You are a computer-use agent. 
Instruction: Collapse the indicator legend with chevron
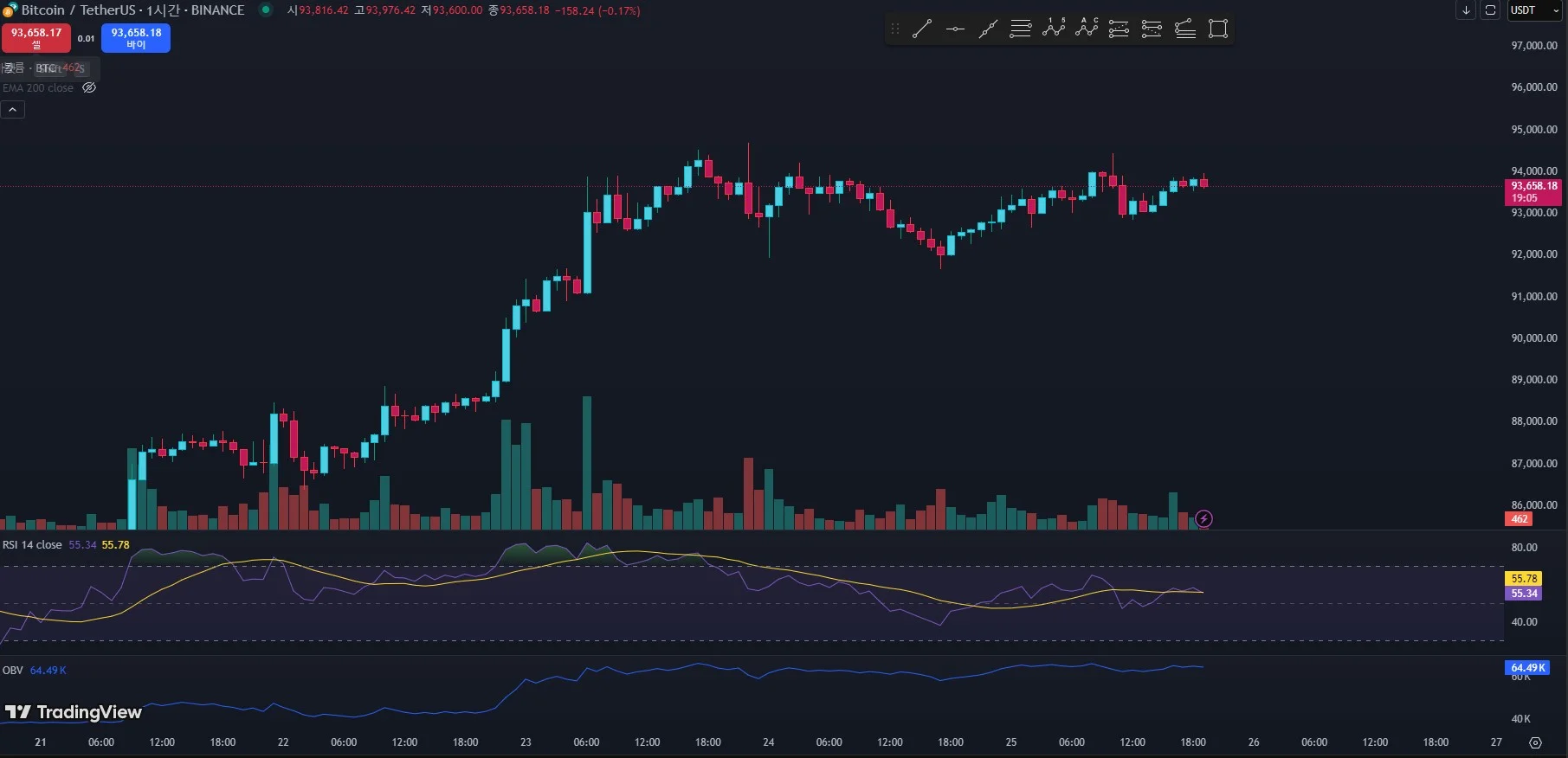[x=13, y=110]
